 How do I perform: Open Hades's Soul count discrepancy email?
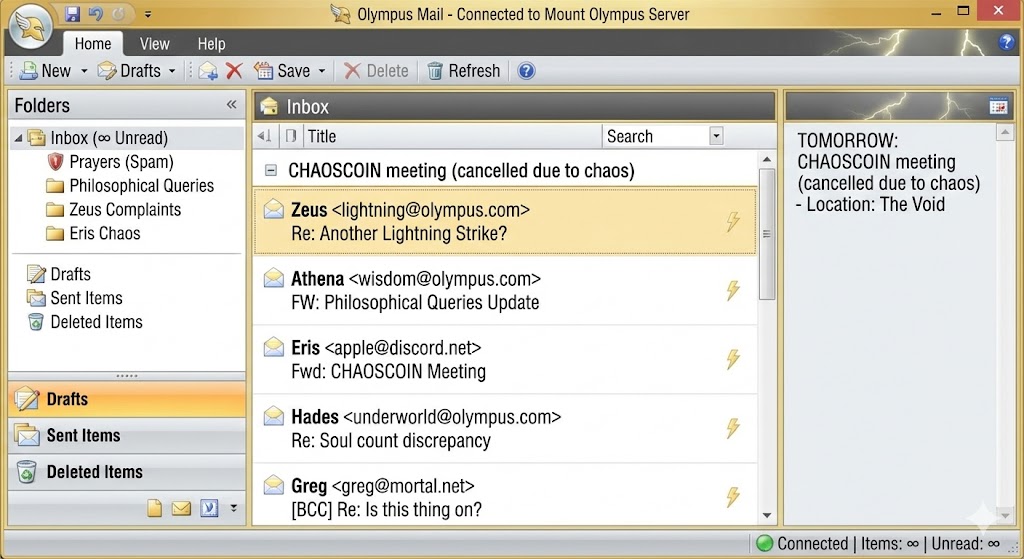[x=505, y=428]
